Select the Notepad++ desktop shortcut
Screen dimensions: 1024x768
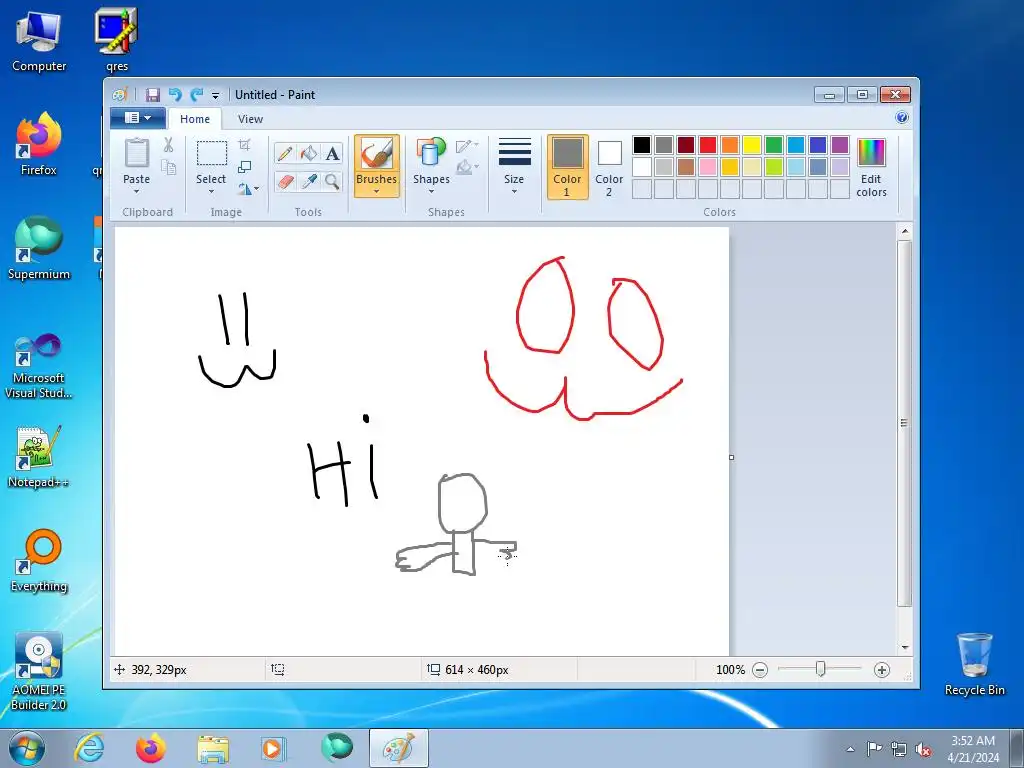(38, 457)
